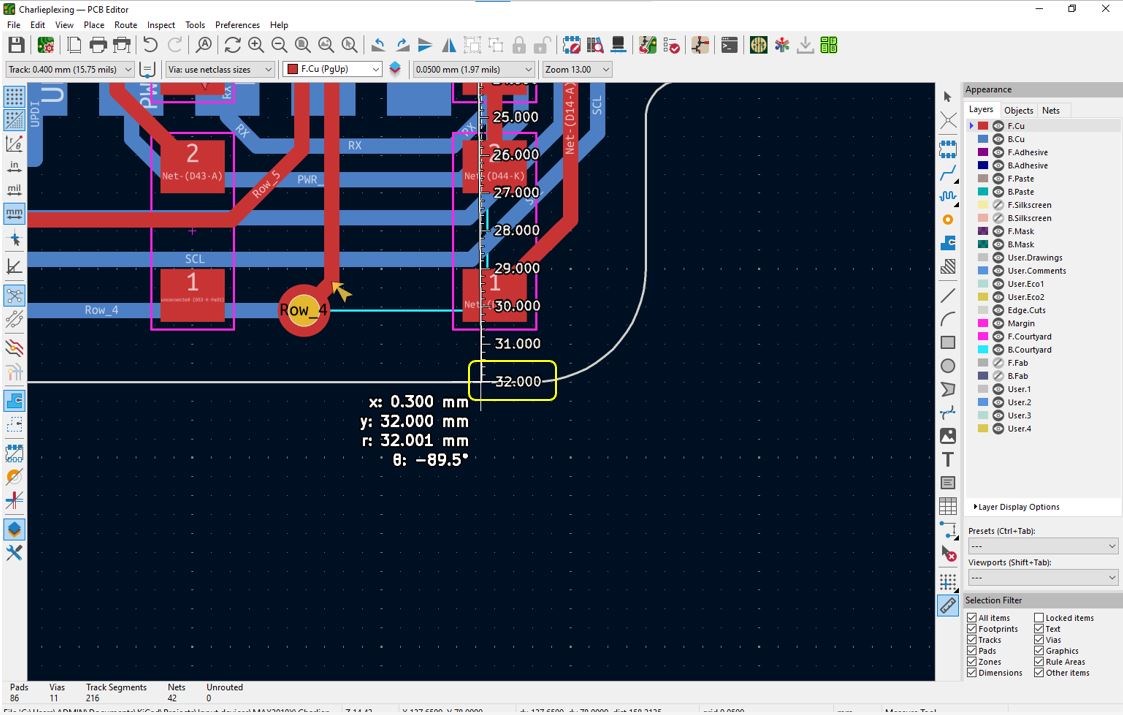Hide the B.Cu layer visibility eye
This screenshot has width=1123, height=715.
pos(998,139)
